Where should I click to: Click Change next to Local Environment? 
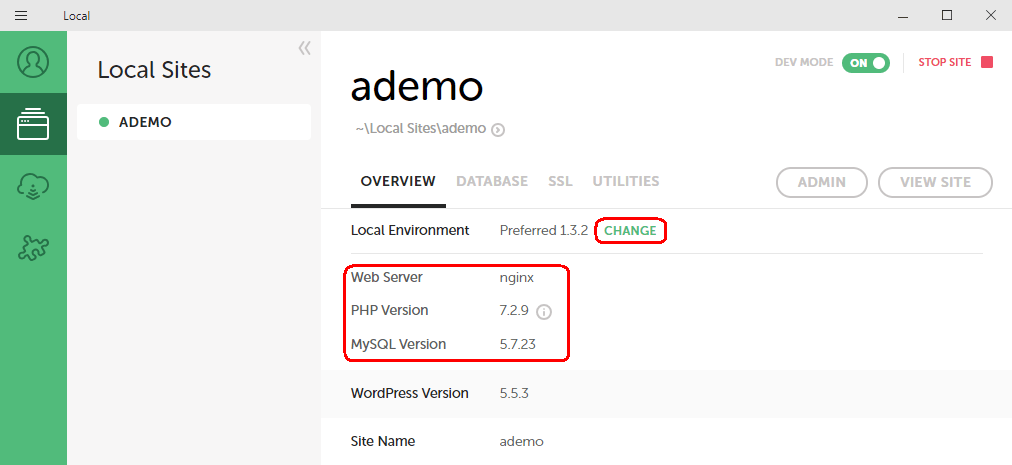pyautogui.click(x=630, y=231)
